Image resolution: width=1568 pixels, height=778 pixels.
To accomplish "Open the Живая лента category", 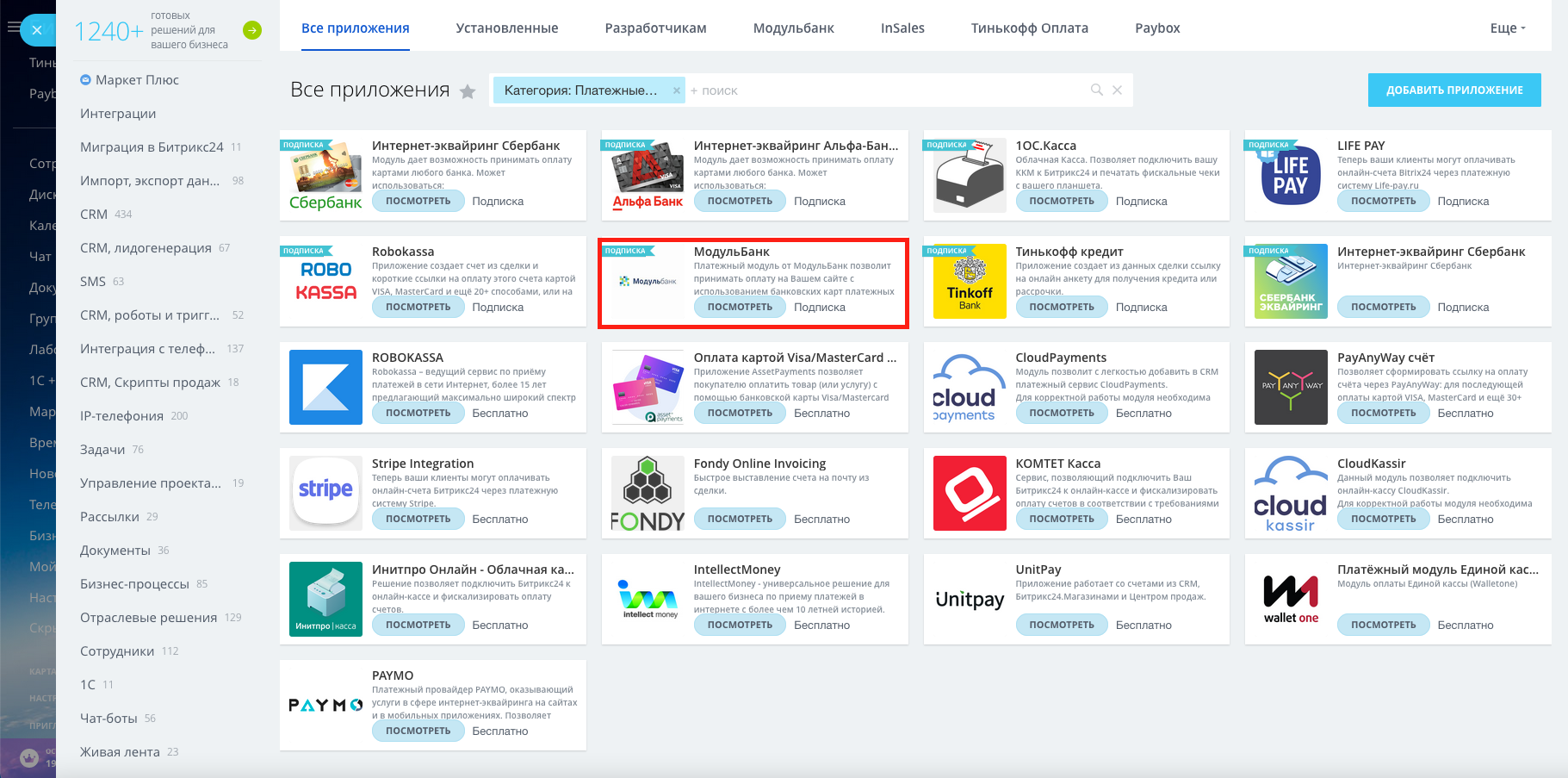I will (x=120, y=752).
